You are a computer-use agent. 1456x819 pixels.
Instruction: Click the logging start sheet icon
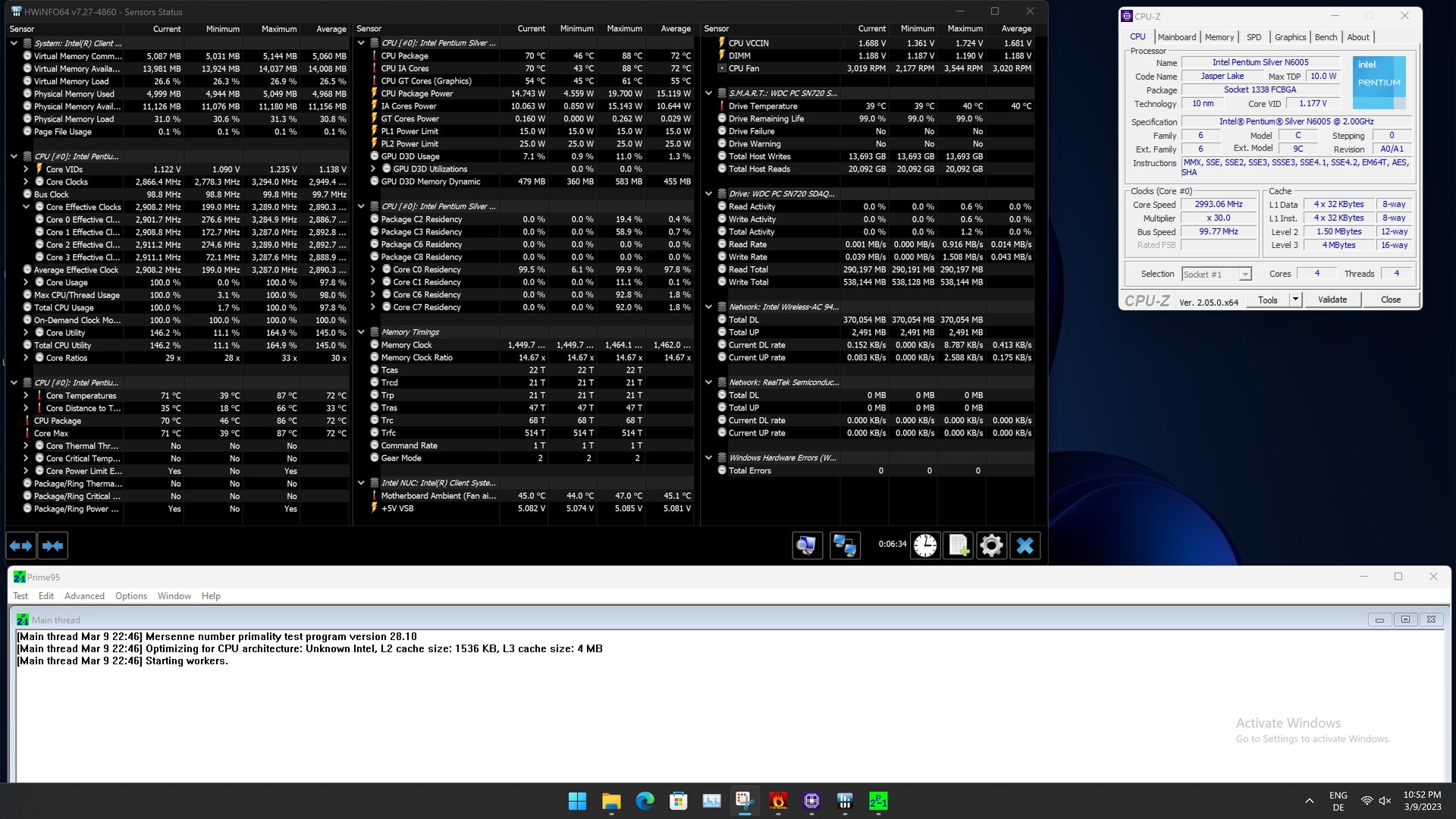[x=959, y=545]
